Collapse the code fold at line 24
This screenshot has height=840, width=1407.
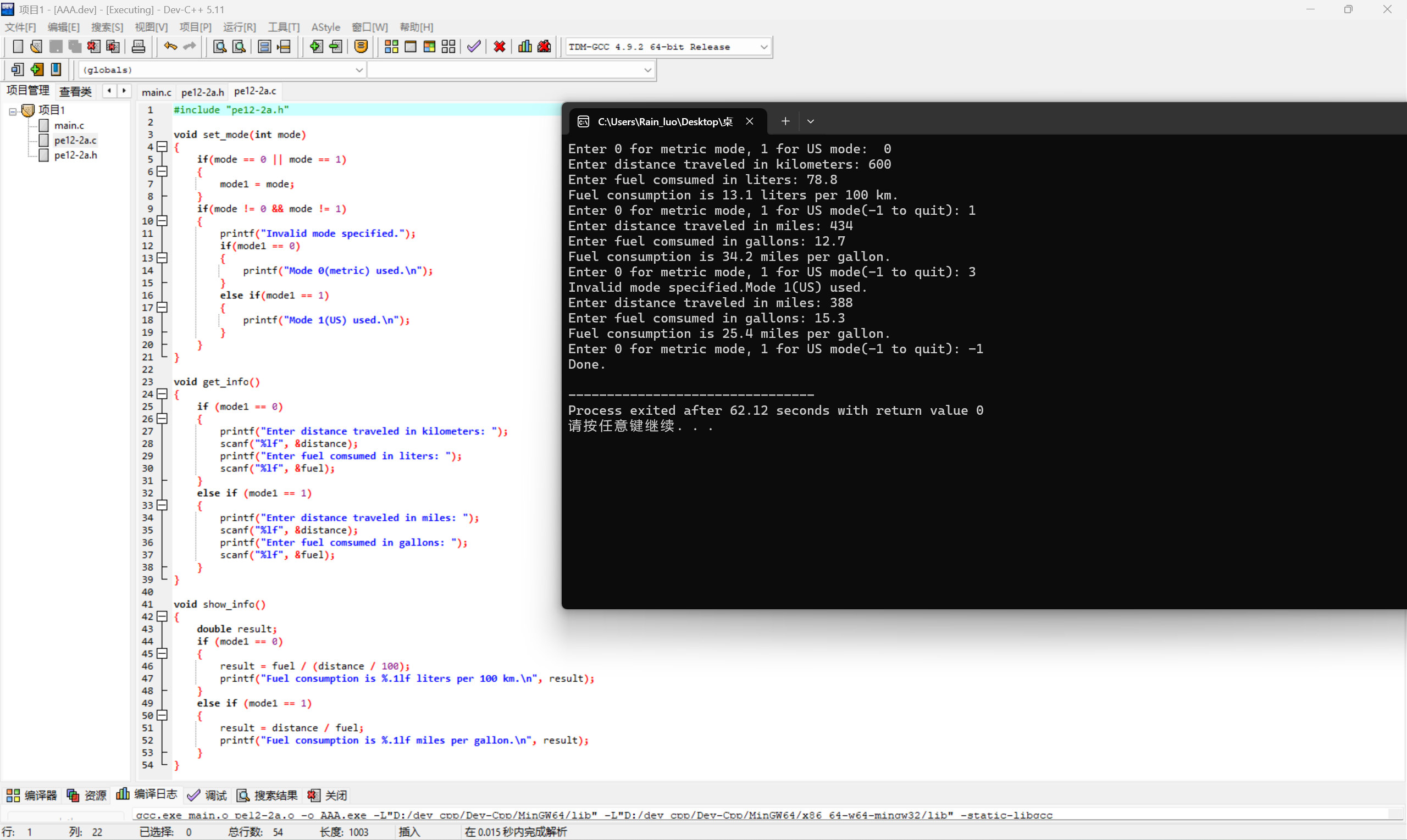163,394
